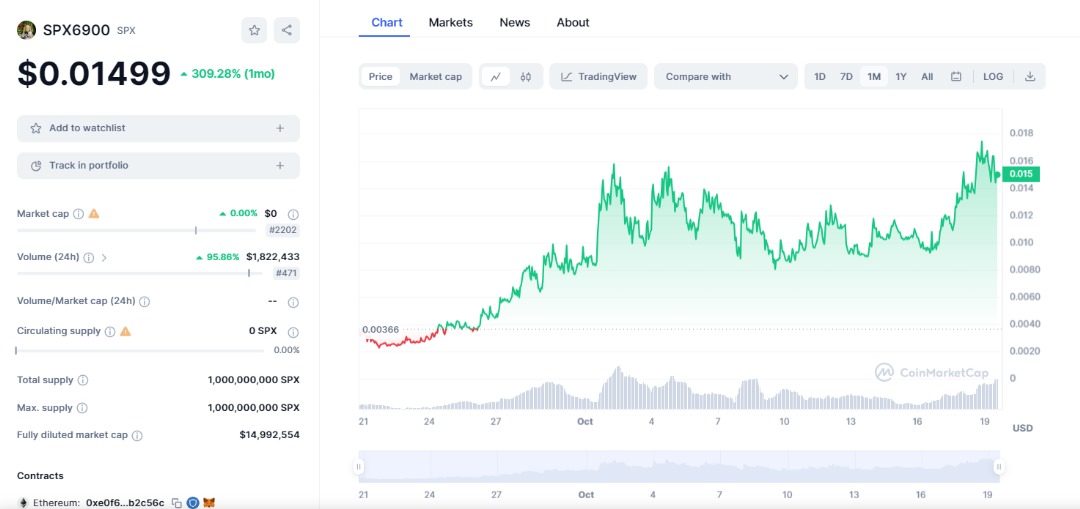Open the Markets tab
The image size is (1080, 509).
[x=450, y=22]
